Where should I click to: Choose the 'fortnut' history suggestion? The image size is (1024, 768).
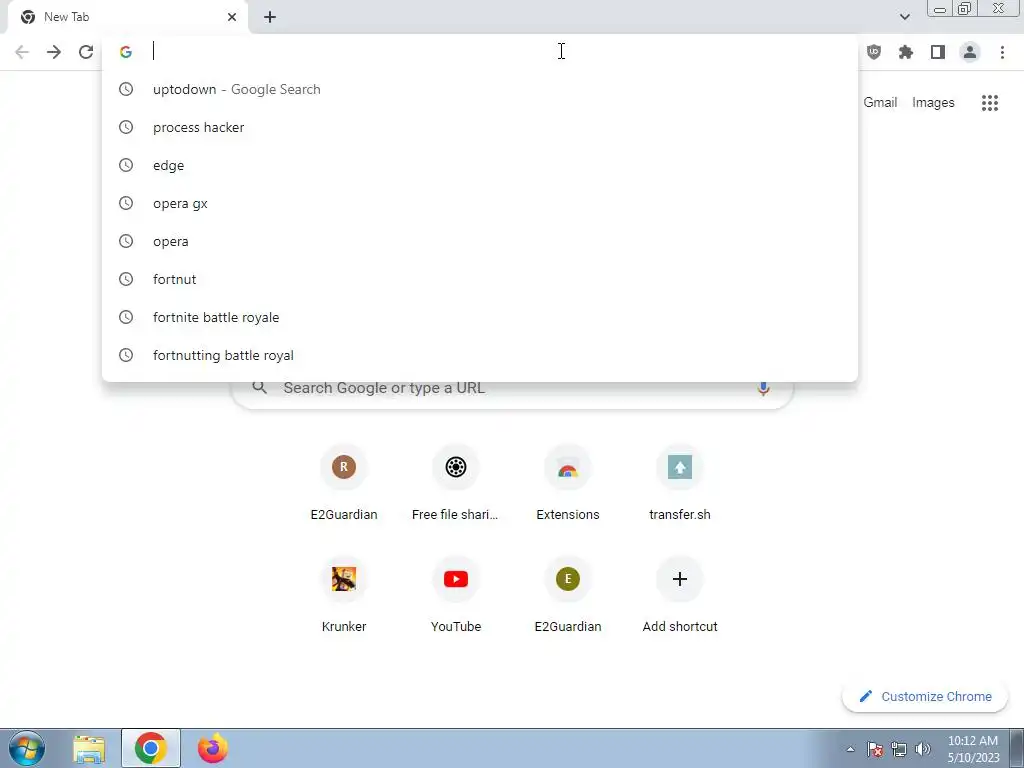click(x=480, y=279)
